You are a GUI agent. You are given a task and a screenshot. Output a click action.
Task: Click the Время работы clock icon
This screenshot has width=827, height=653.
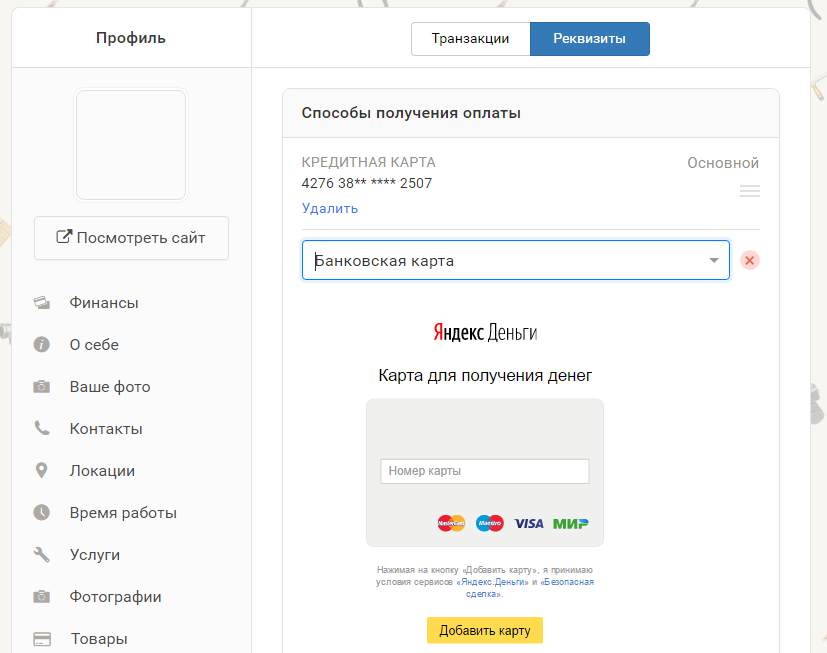[x=42, y=513]
